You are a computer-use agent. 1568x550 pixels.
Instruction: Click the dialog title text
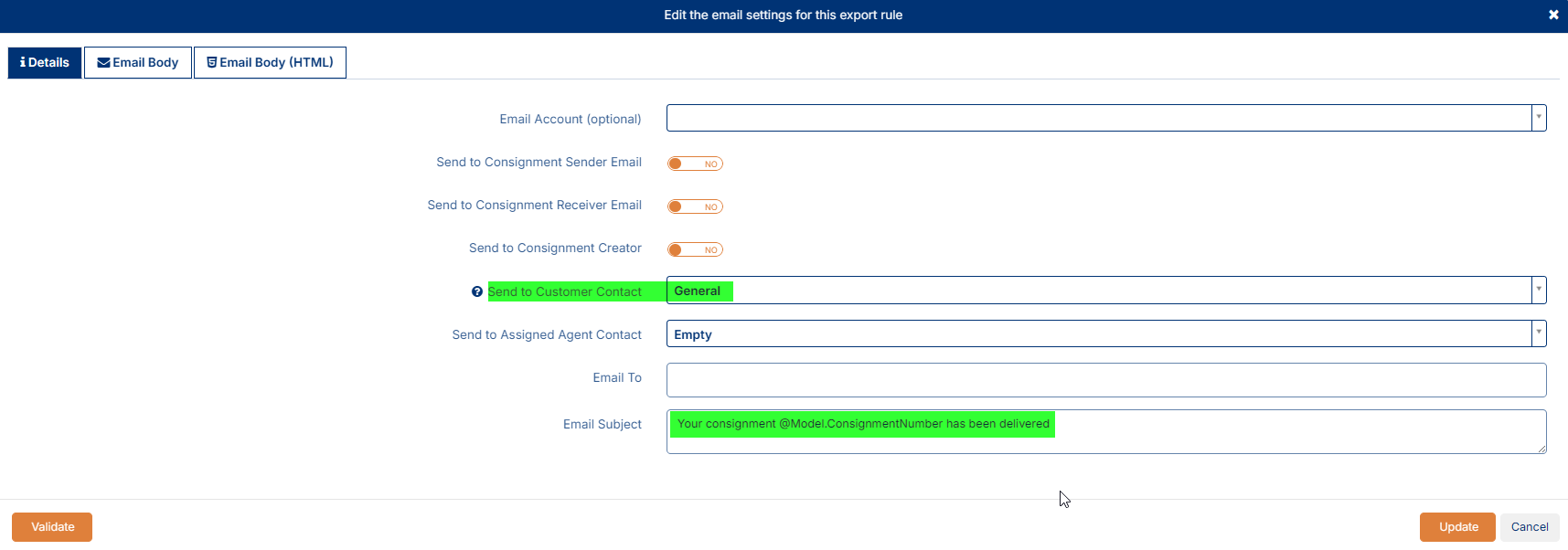(783, 15)
